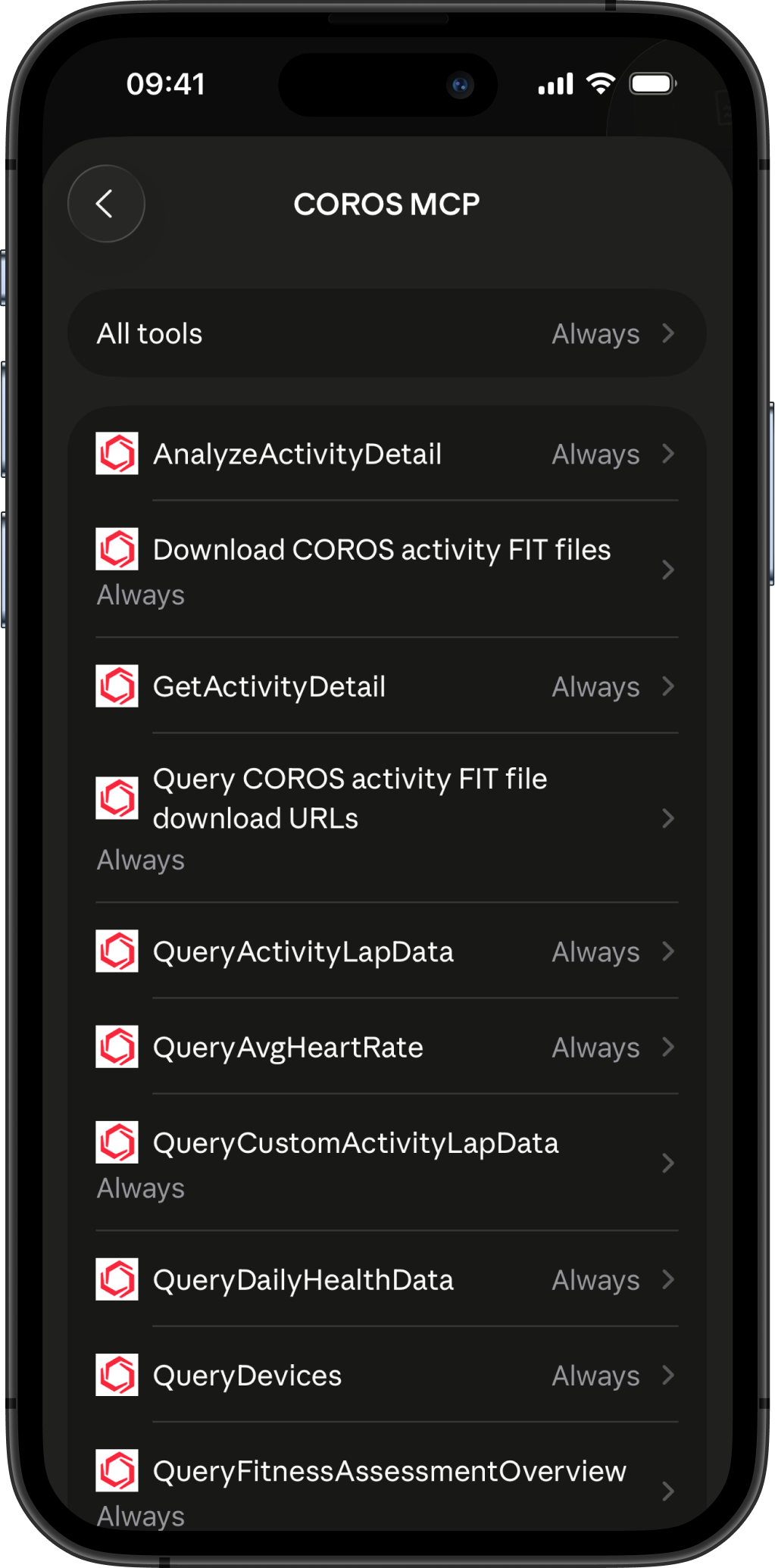
Task: Open GetActivityDetail row chevron
Action: [x=668, y=686]
